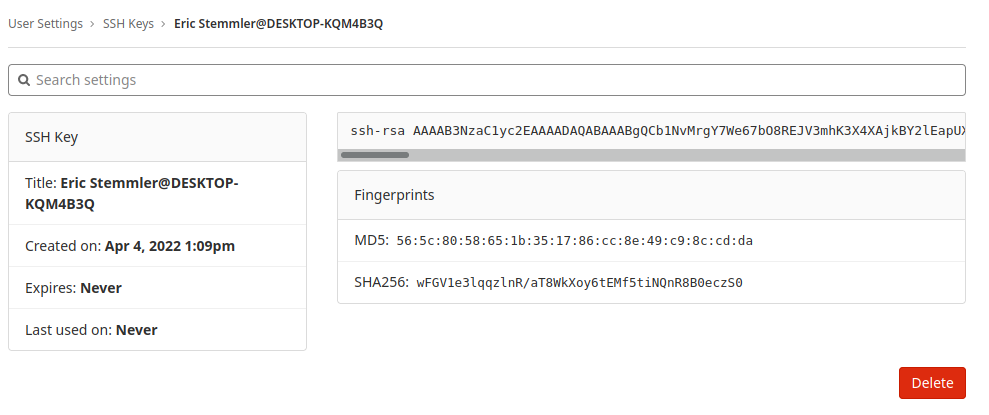Click the MD5 fingerprint value
The height and width of the screenshot is (415, 989).
click(x=575, y=241)
